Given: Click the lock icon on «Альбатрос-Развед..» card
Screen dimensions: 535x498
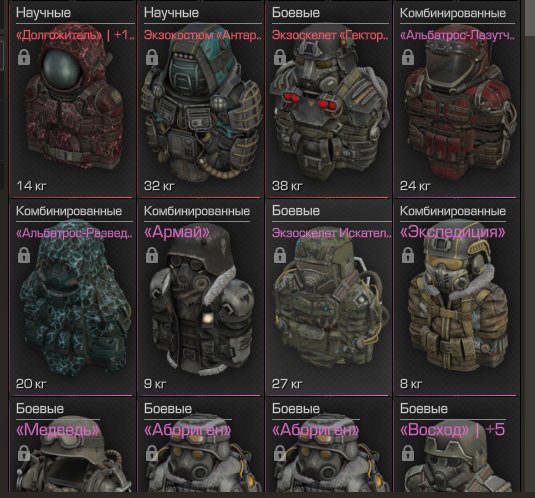Looking at the screenshot, I should point(24,255).
